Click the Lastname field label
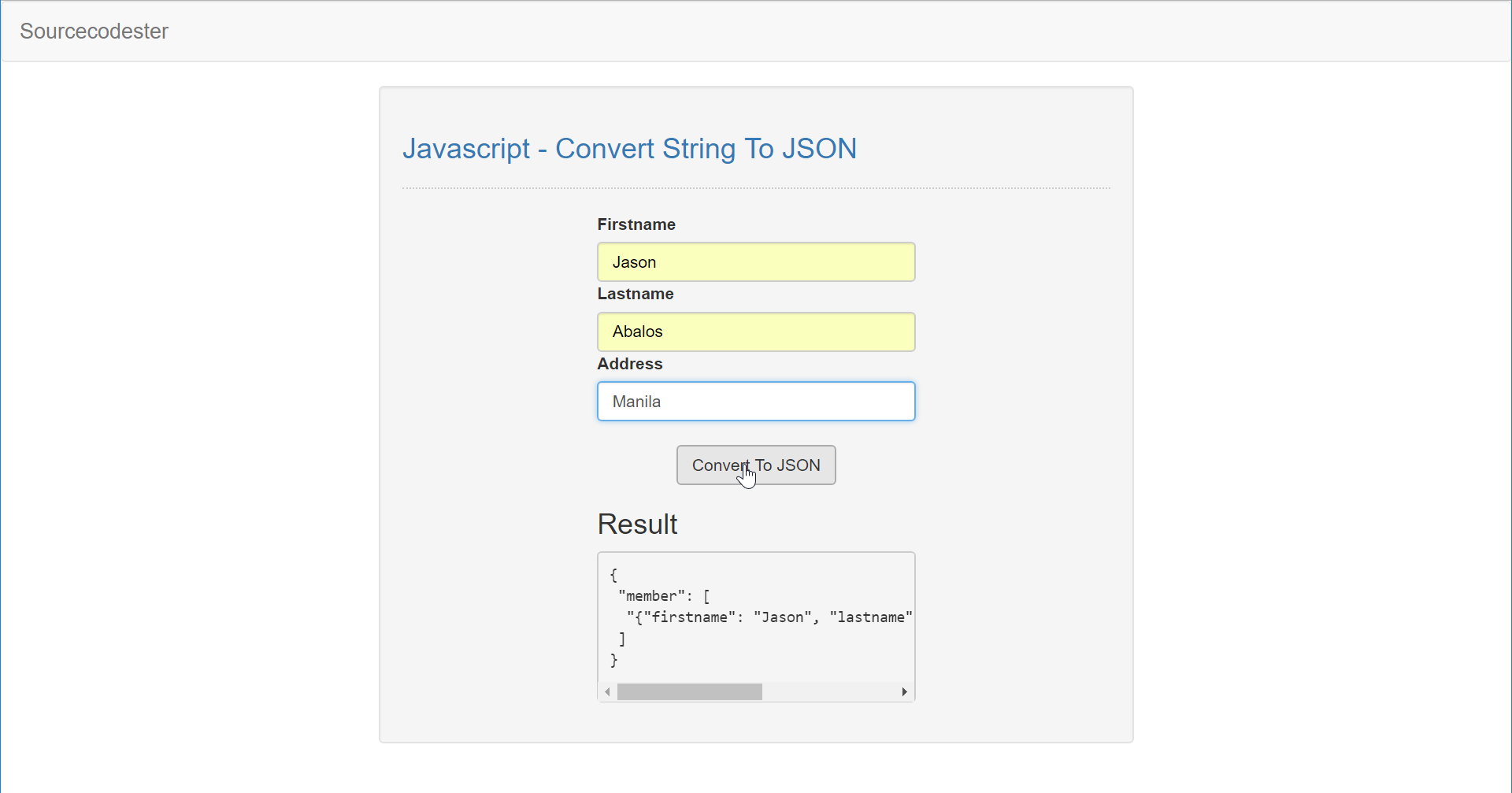Image resolution: width=1512 pixels, height=793 pixels. click(635, 294)
